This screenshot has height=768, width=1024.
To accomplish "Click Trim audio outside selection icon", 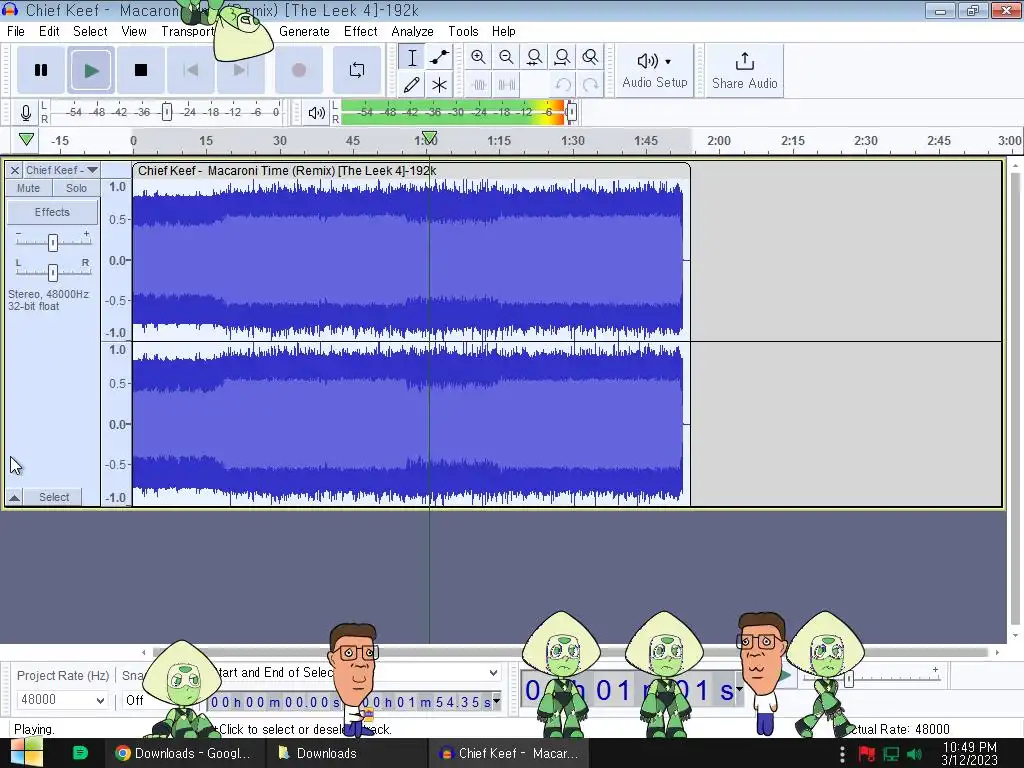I will (x=478, y=85).
